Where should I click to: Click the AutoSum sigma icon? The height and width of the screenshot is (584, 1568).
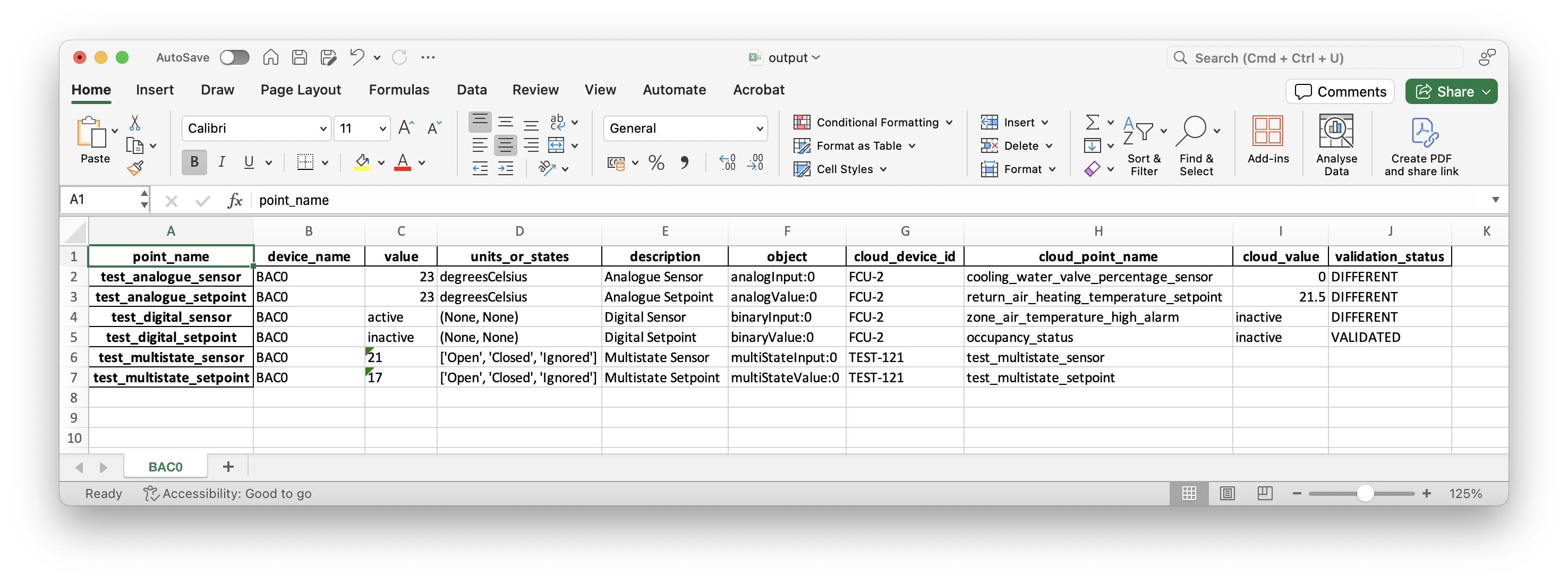point(1093,122)
